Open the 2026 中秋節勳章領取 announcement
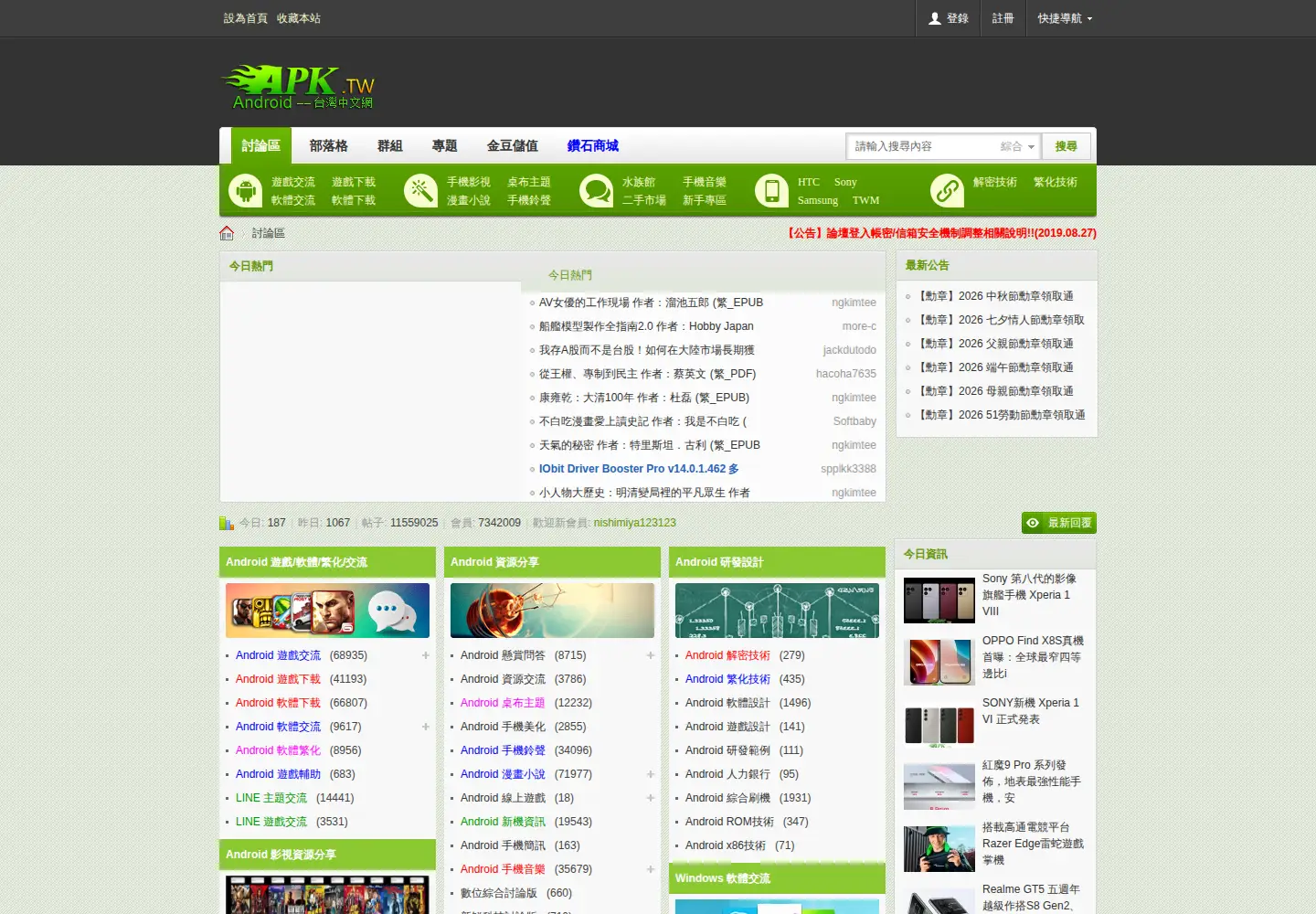This screenshot has height=914, width=1316. [994, 296]
